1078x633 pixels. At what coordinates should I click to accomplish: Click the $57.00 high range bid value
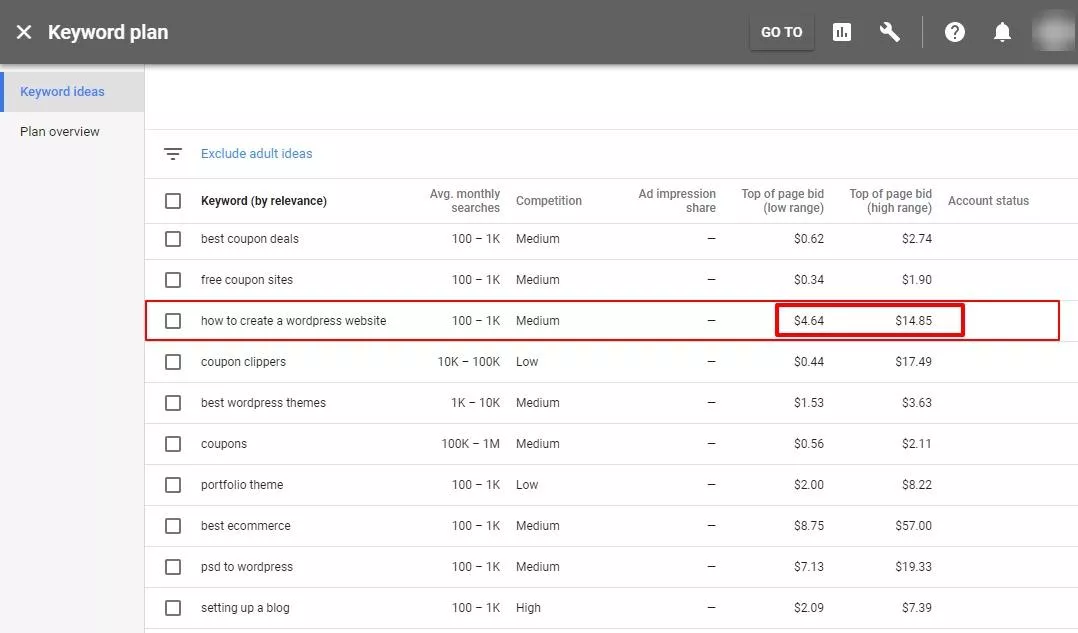pos(914,526)
